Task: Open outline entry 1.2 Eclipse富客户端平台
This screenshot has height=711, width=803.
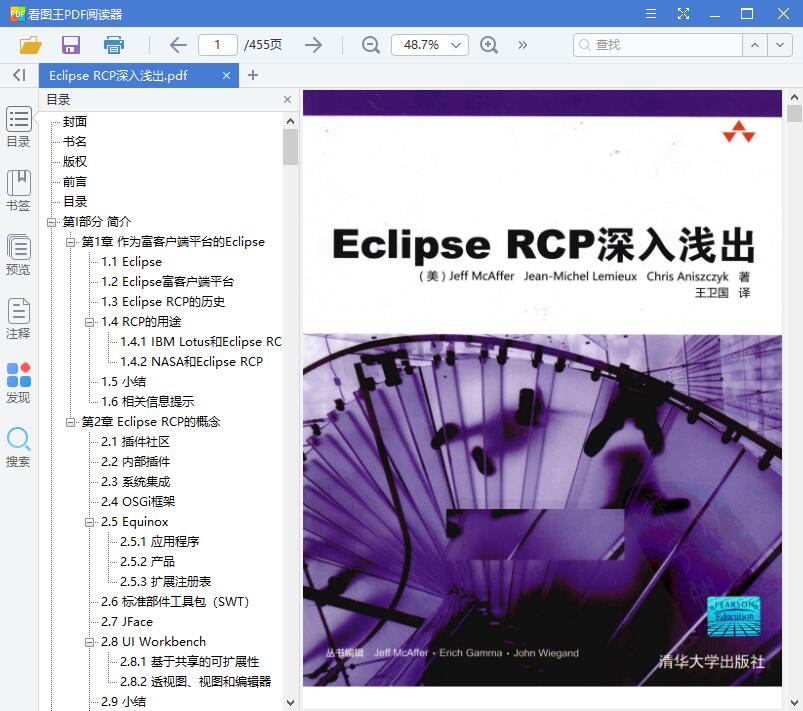Action: (167, 282)
